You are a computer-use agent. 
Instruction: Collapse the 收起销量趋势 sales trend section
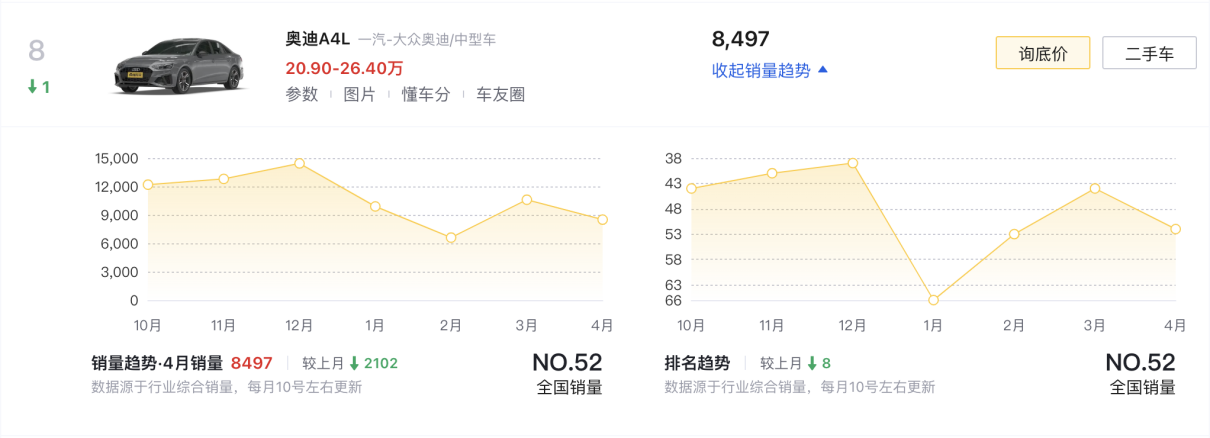click(x=761, y=70)
